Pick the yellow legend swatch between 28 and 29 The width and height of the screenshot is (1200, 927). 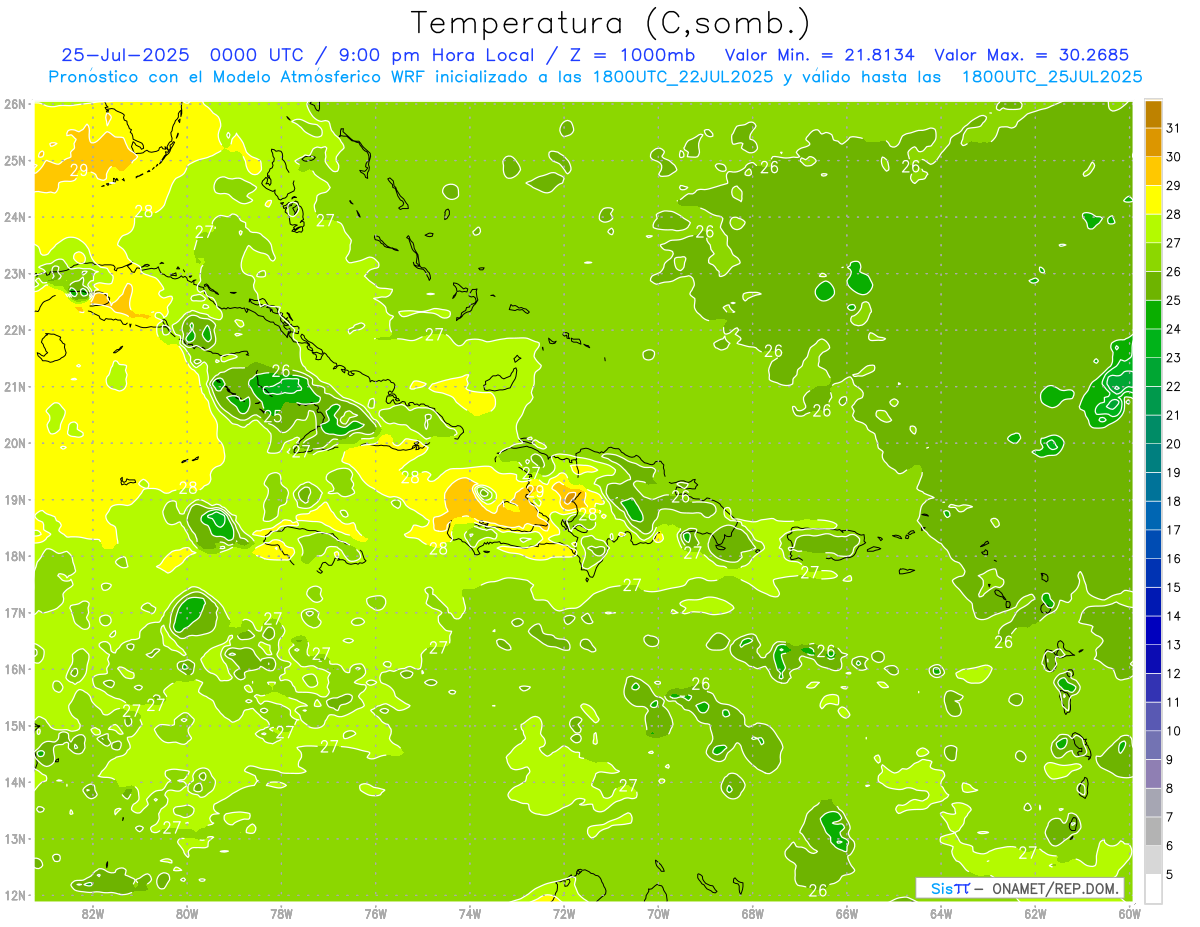pyautogui.click(x=1153, y=199)
